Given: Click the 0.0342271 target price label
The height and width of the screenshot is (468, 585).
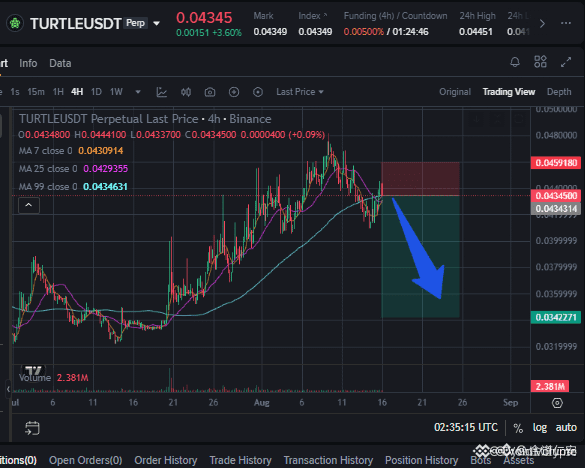Looking at the screenshot, I should 556,317.
